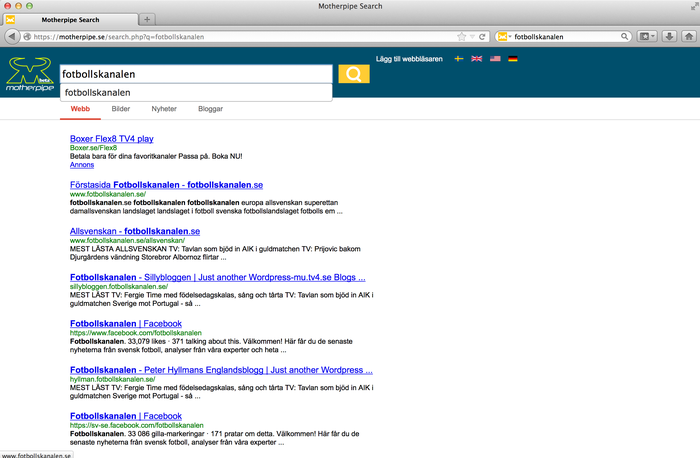The width and height of the screenshot is (700, 458).
Task: Click the yellow Motherpipe search button
Action: [354, 74]
